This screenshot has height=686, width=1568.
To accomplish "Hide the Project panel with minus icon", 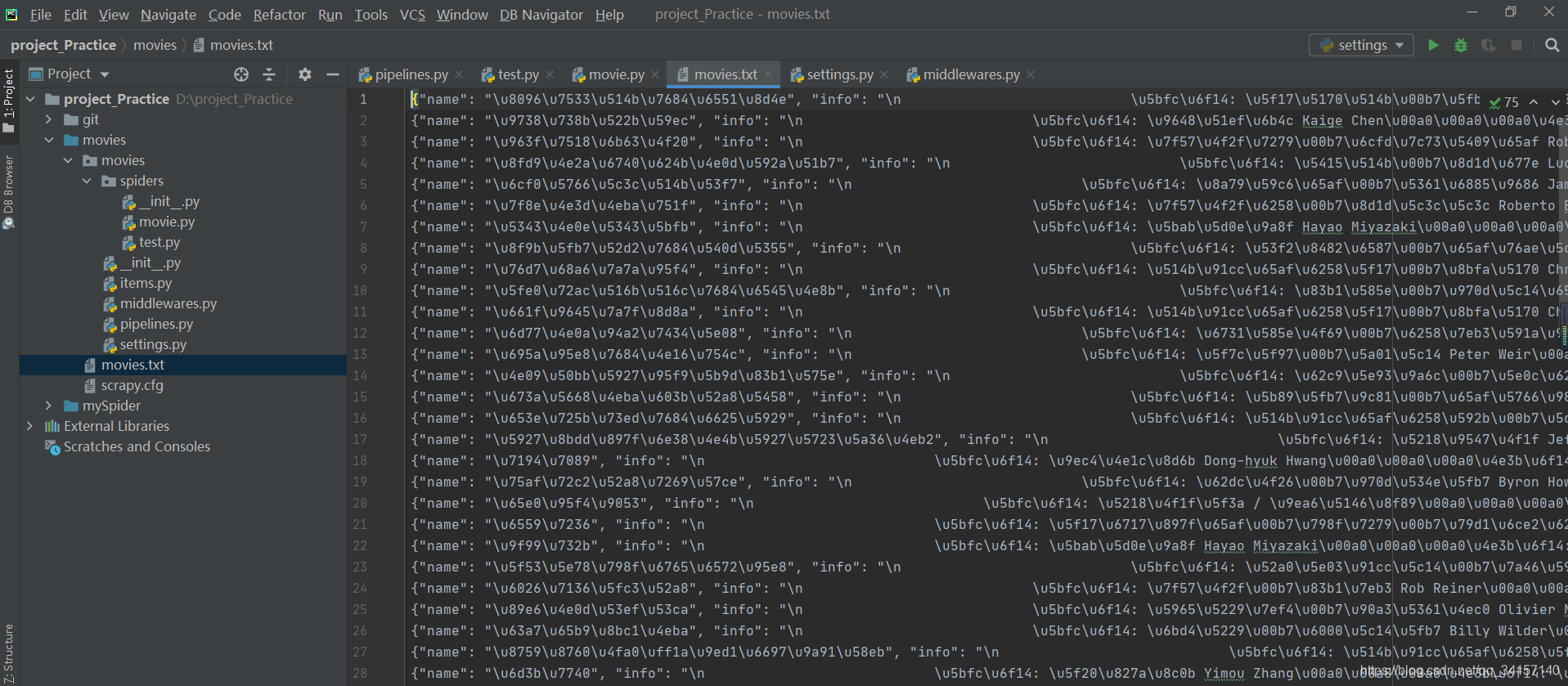I will coord(333,74).
